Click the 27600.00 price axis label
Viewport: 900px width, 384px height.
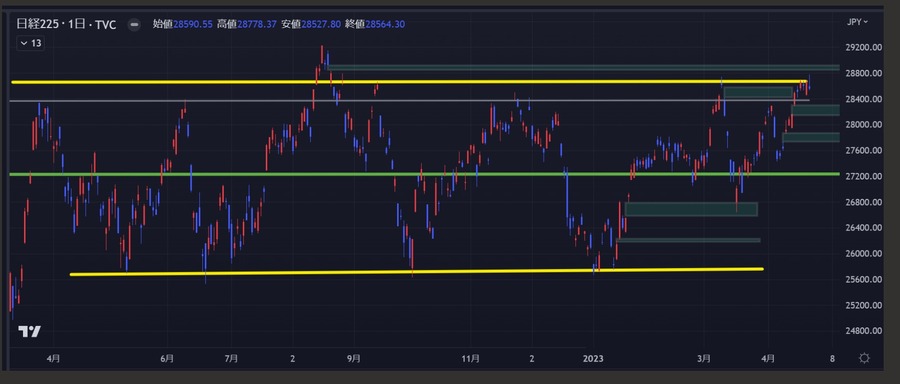pyautogui.click(x=863, y=150)
